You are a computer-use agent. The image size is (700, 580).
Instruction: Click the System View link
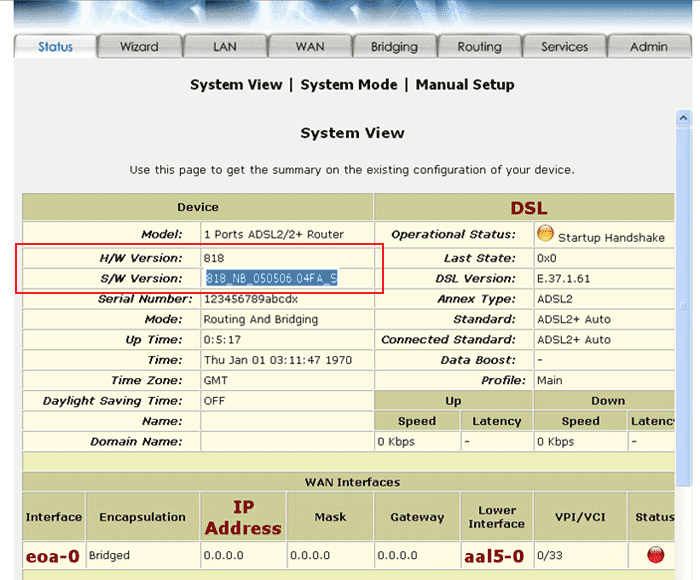click(x=236, y=85)
